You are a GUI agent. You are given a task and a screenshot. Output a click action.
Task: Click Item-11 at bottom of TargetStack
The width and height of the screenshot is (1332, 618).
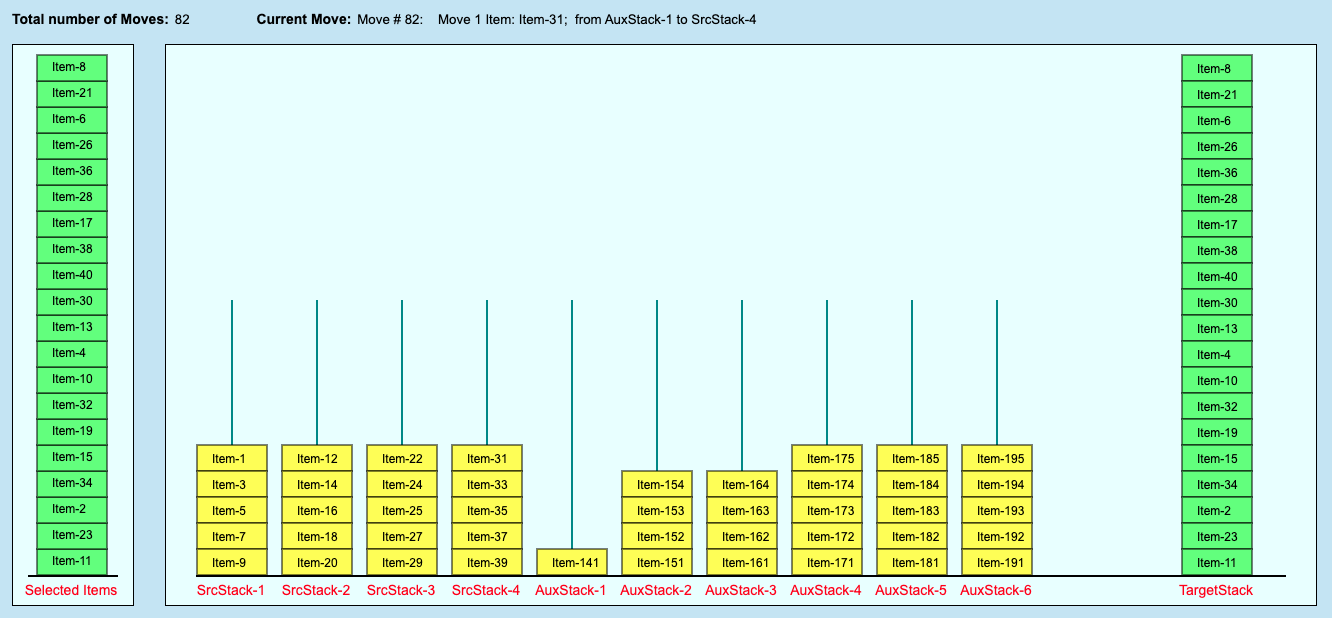[x=1216, y=561]
